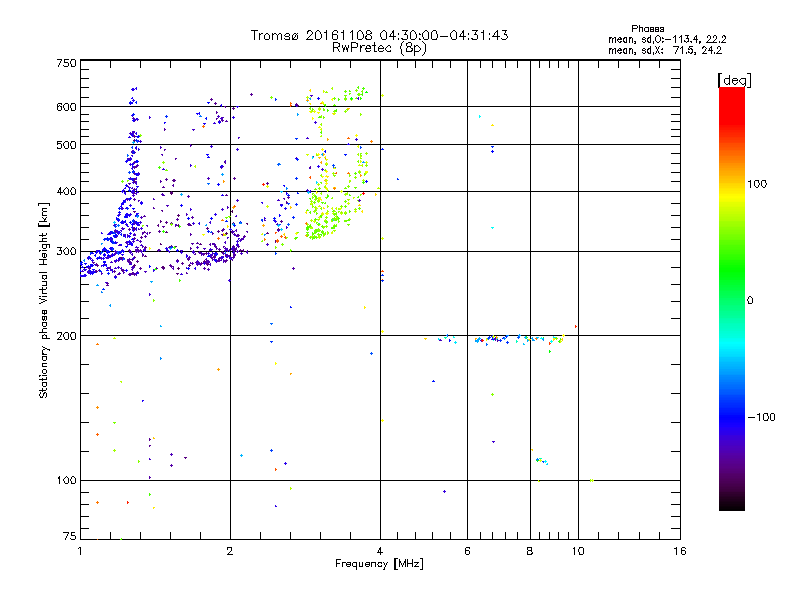
Task: Click the '4' frequency tick label
Action: (x=380, y=551)
